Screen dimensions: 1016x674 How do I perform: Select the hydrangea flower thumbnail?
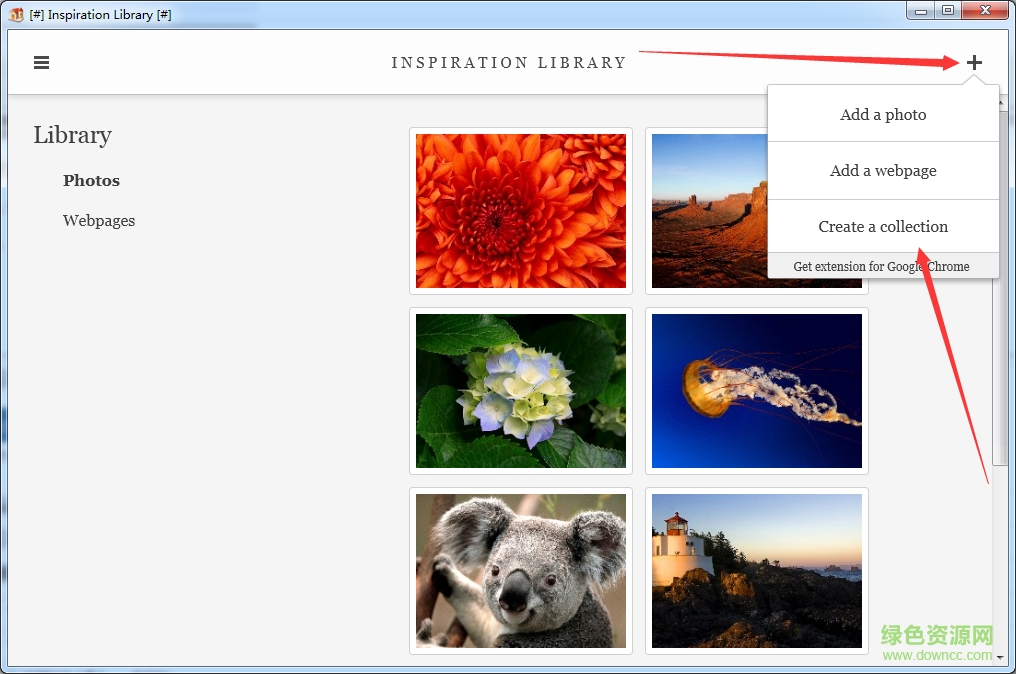[x=520, y=391]
